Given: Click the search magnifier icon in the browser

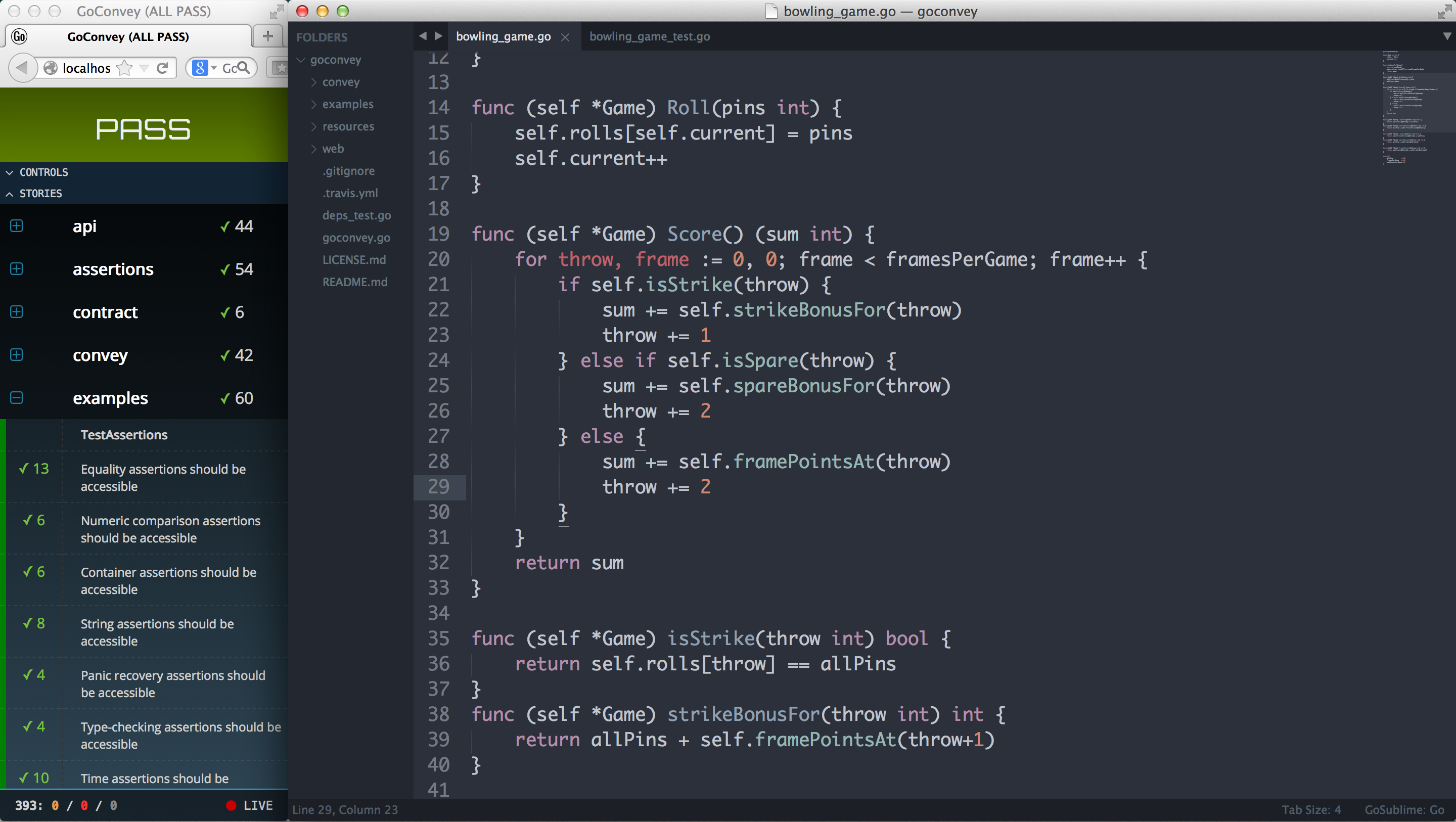Looking at the screenshot, I should (x=244, y=68).
